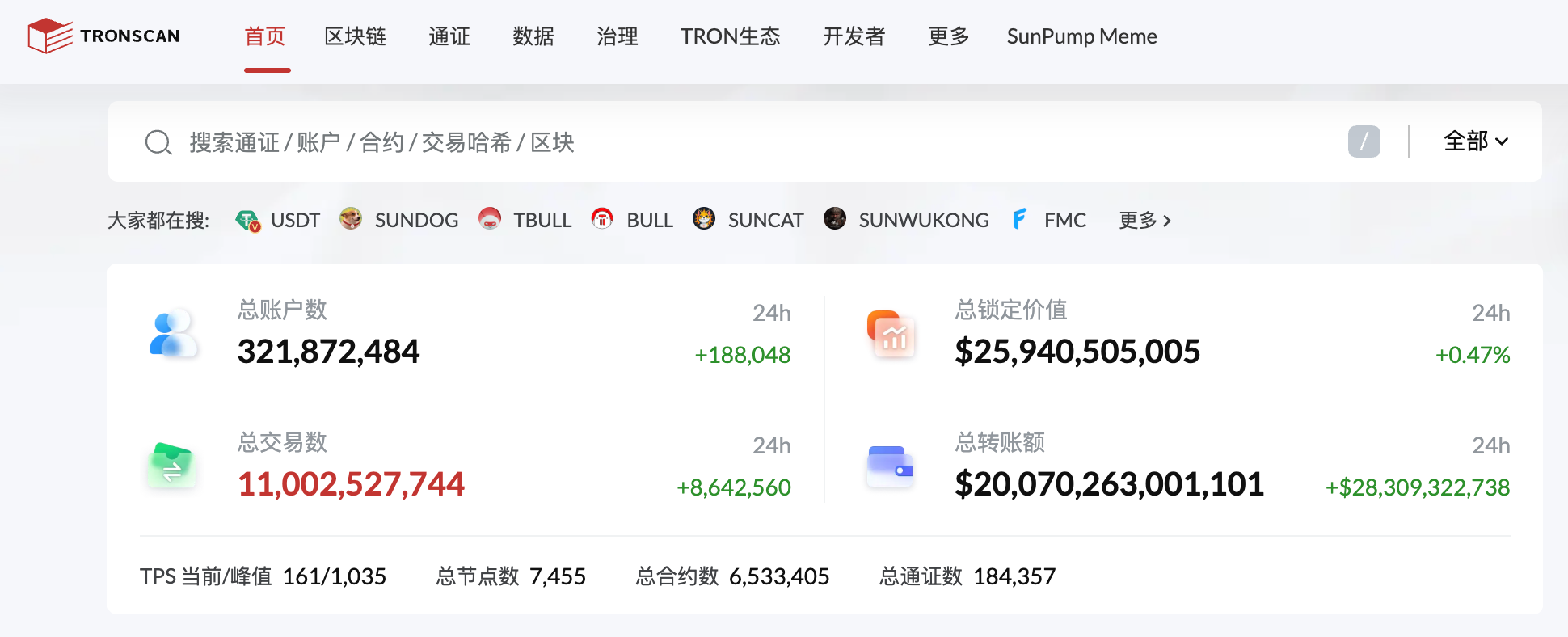Click TPS 当前/峰值 161/1,035
1568x637 pixels.
pyautogui.click(x=263, y=576)
